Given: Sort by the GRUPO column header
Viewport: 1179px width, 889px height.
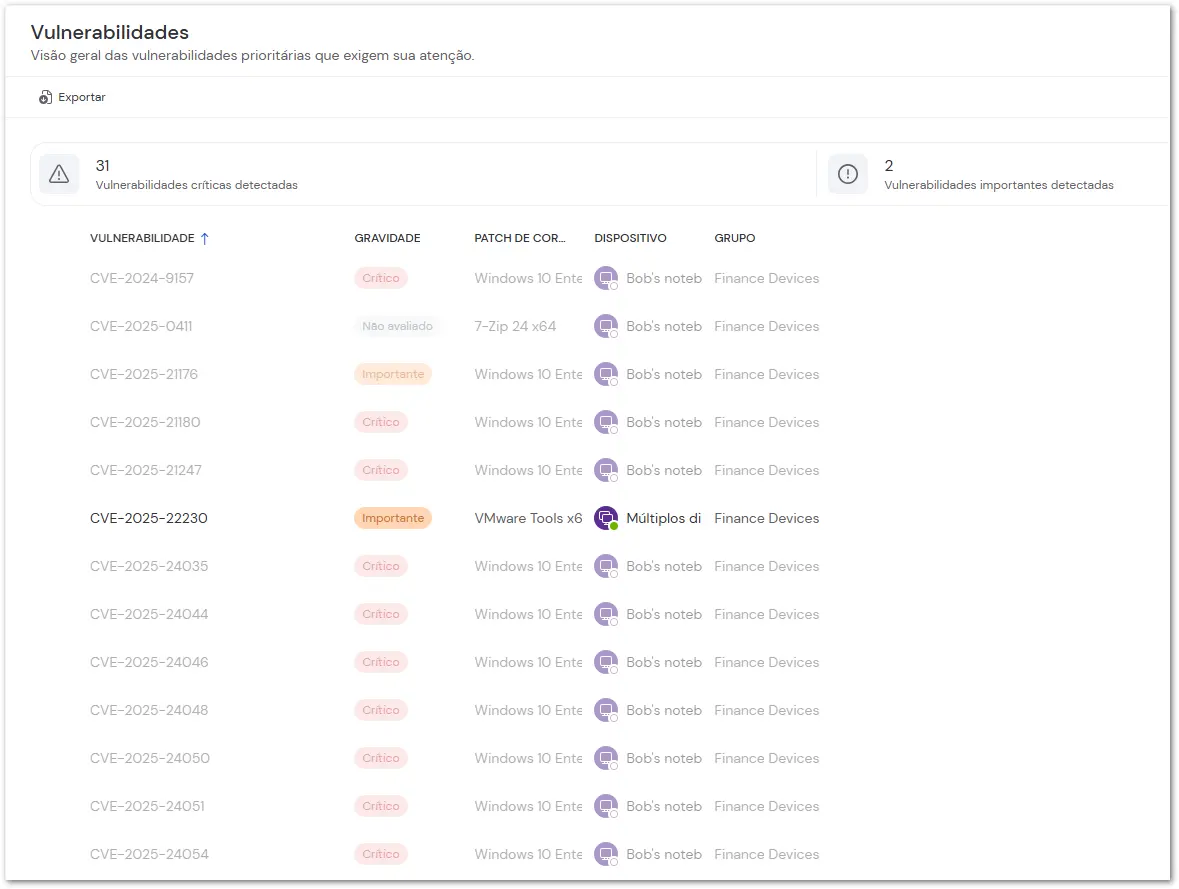Looking at the screenshot, I should [735, 238].
